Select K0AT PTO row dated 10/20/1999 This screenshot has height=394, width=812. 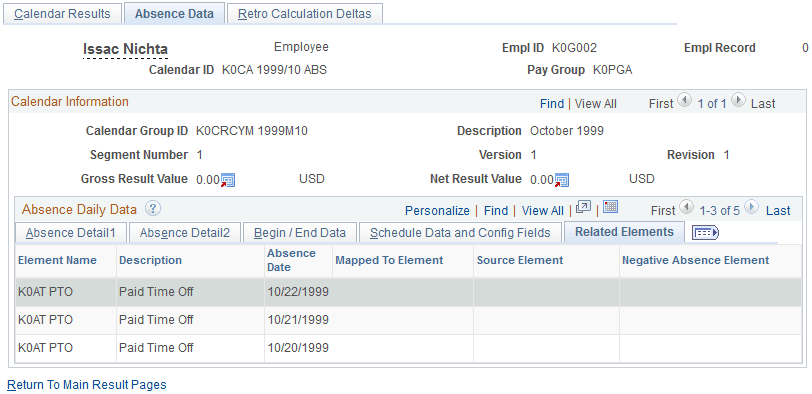[408, 348]
